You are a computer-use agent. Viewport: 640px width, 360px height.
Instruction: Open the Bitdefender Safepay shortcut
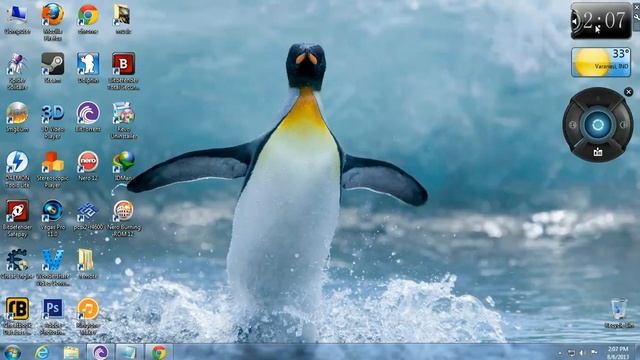[x=17, y=218]
